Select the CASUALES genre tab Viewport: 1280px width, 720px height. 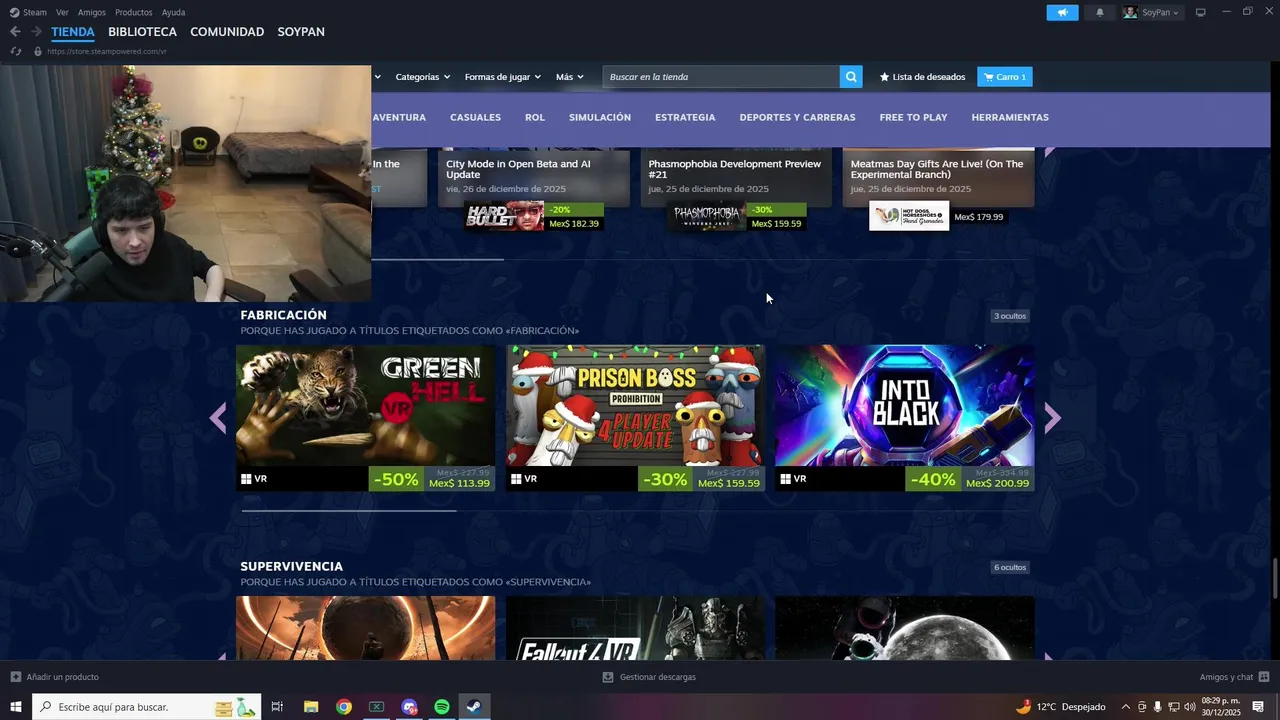[x=475, y=117]
